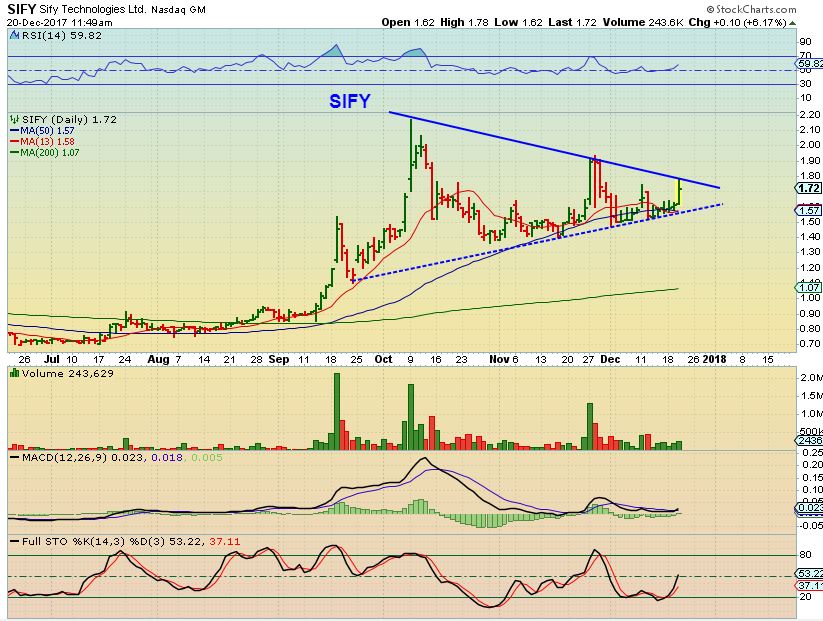Click the 59.82 RSI tag on the right axis
823x621 pixels.
809,64
